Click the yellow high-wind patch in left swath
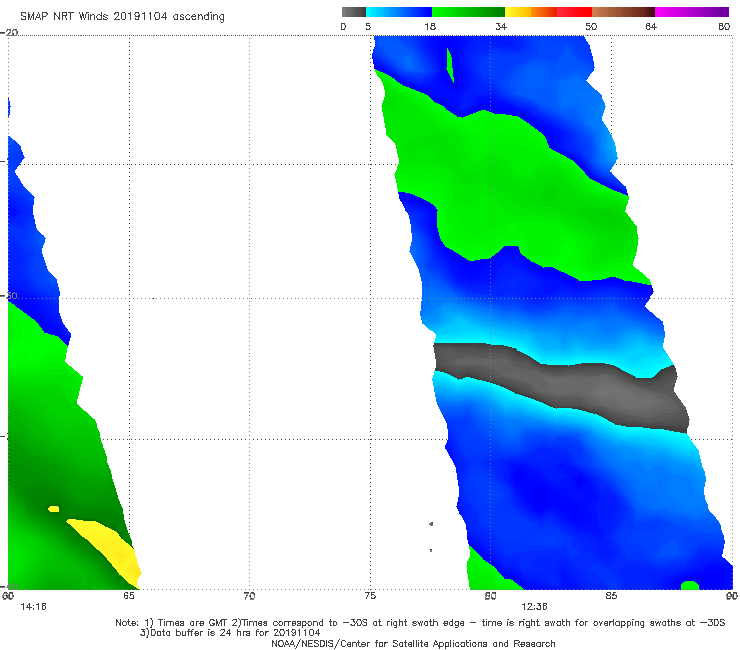Viewport: 740px width, 650px height. click(x=105, y=551)
